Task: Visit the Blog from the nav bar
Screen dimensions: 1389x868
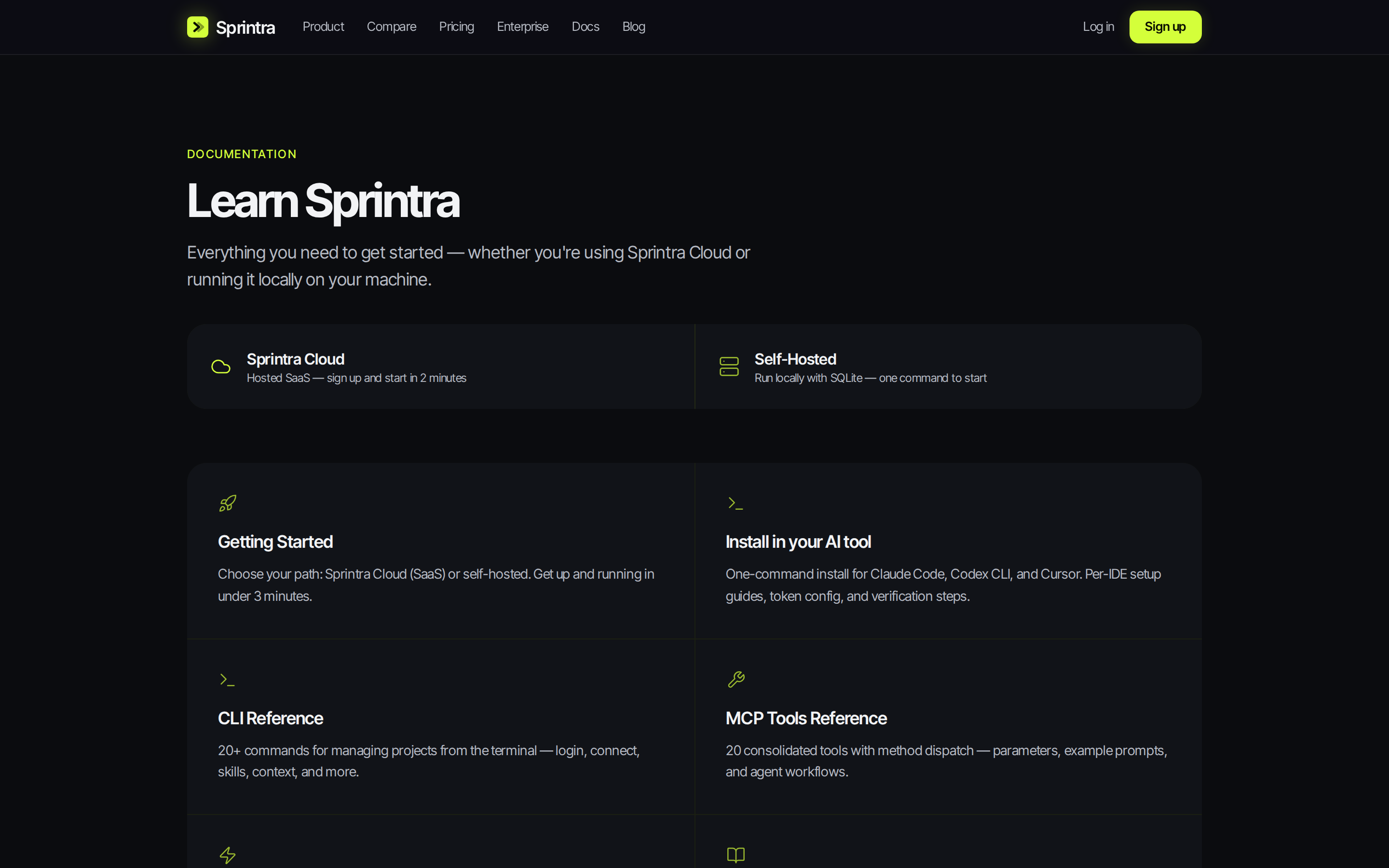Action: (634, 27)
